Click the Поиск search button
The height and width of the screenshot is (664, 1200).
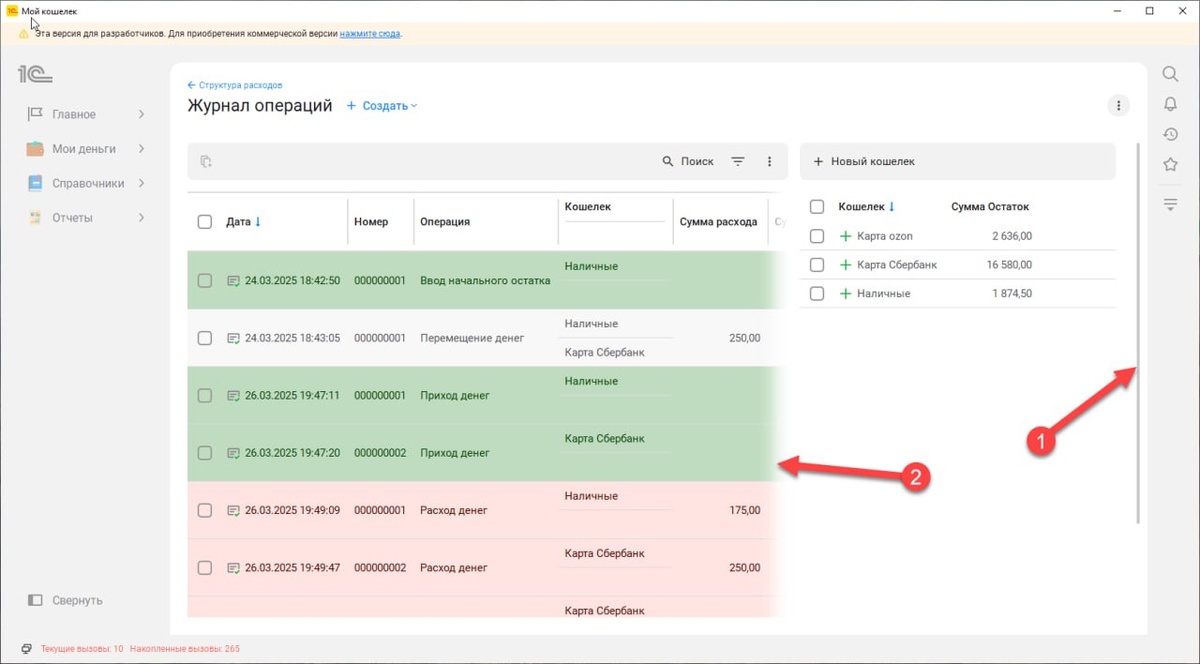pos(688,161)
